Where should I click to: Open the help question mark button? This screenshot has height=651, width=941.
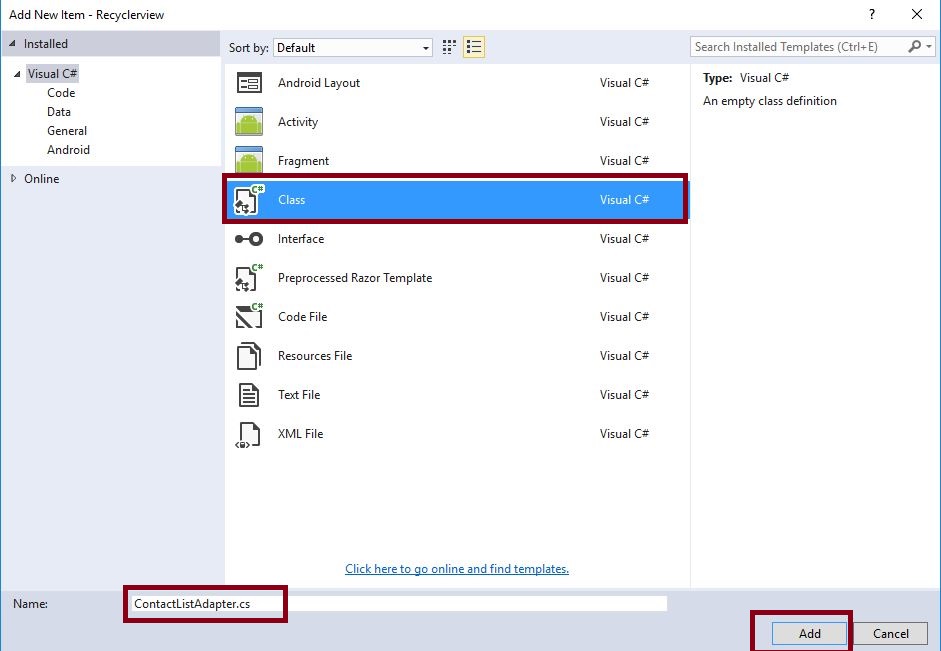pyautogui.click(x=871, y=14)
